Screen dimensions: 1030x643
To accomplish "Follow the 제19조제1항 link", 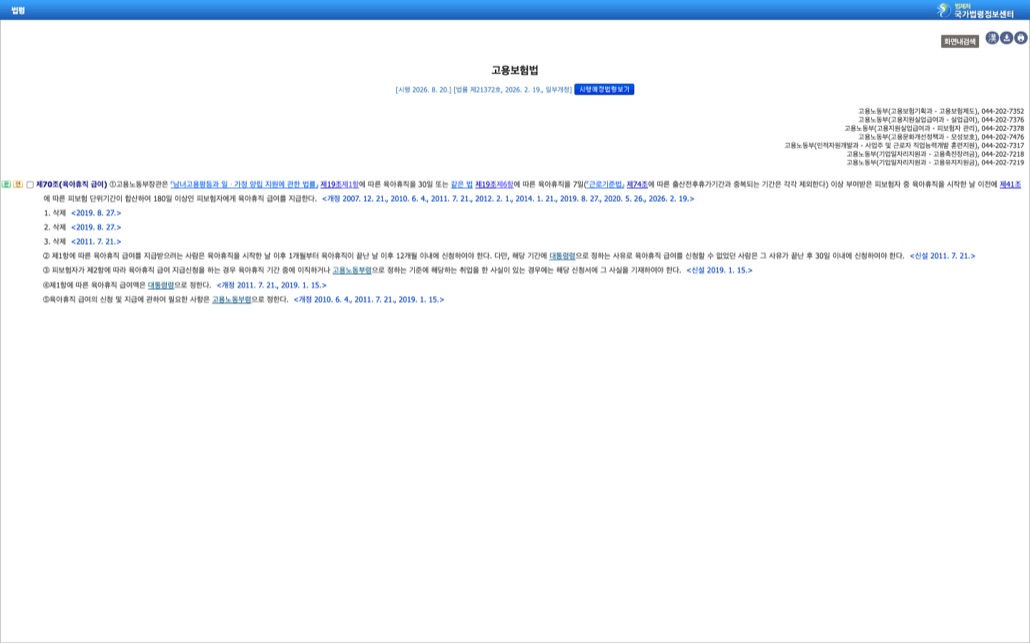I will [339, 185].
